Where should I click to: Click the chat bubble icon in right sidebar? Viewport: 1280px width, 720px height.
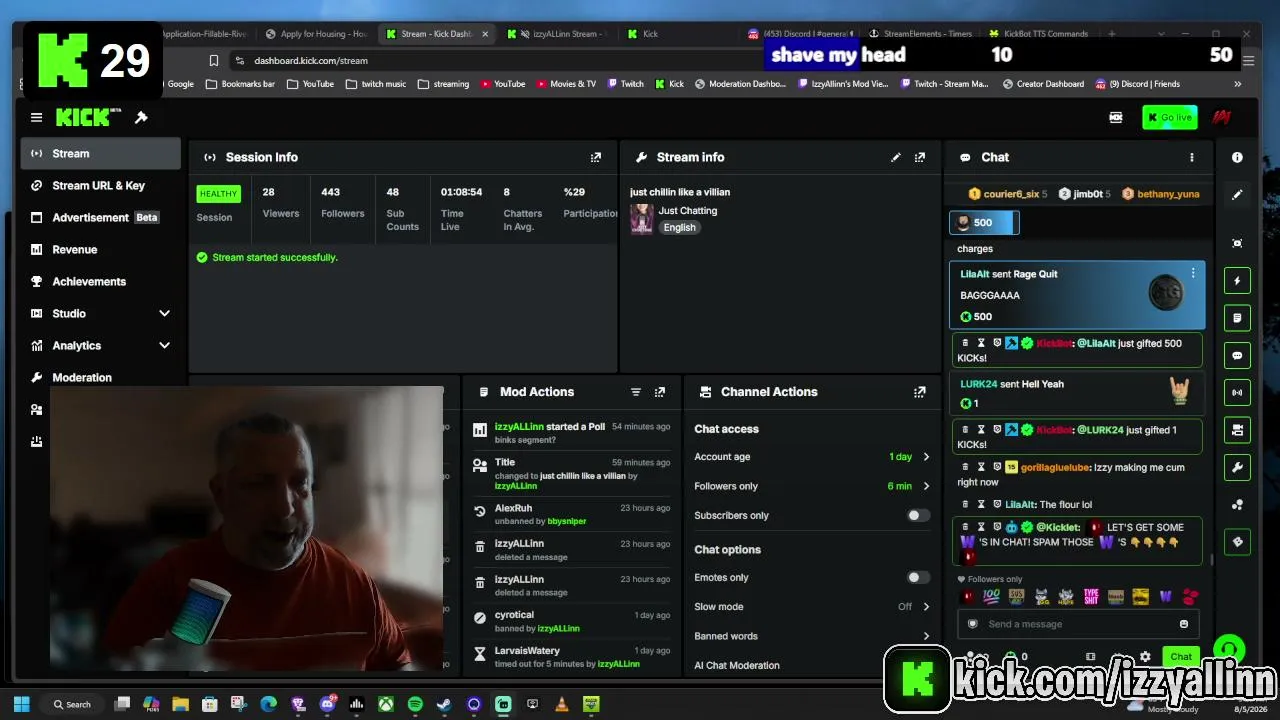pyautogui.click(x=1237, y=355)
